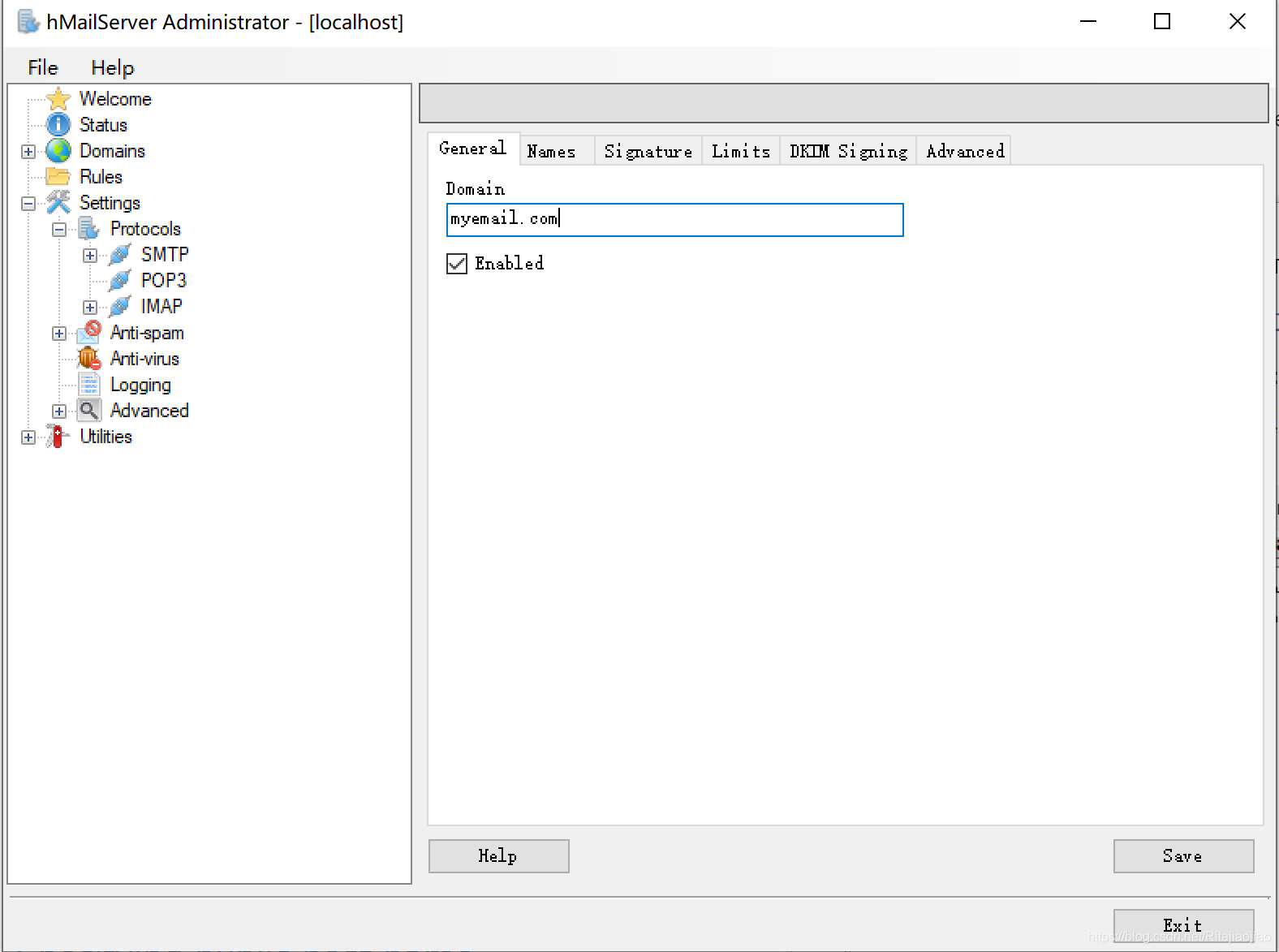Click the SMTP plug icon
The height and width of the screenshot is (952, 1279).
point(120,255)
